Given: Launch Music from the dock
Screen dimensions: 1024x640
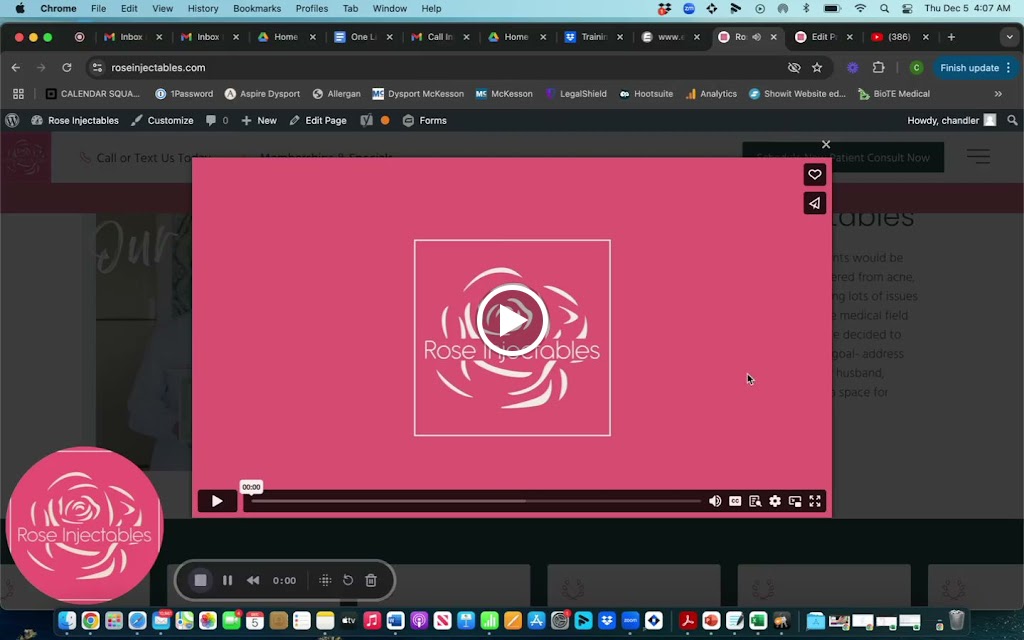Looking at the screenshot, I should coord(372,620).
